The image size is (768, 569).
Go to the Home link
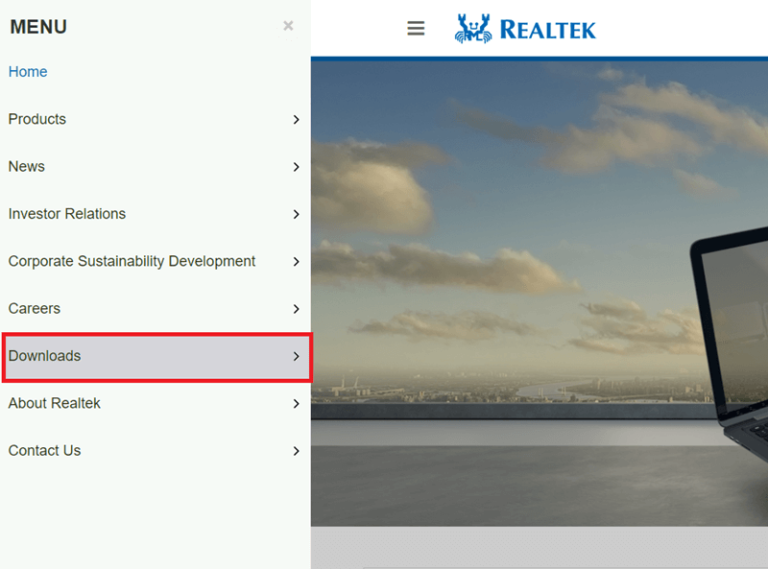28,72
